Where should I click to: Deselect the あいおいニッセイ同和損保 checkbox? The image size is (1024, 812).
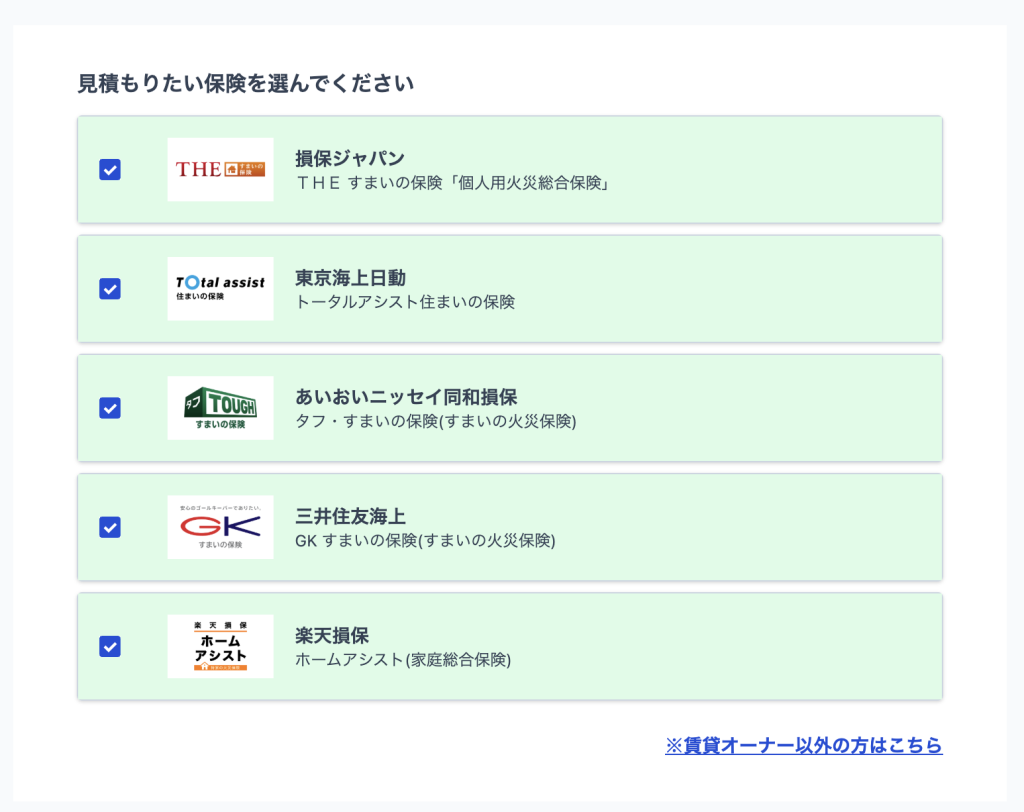tap(110, 408)
